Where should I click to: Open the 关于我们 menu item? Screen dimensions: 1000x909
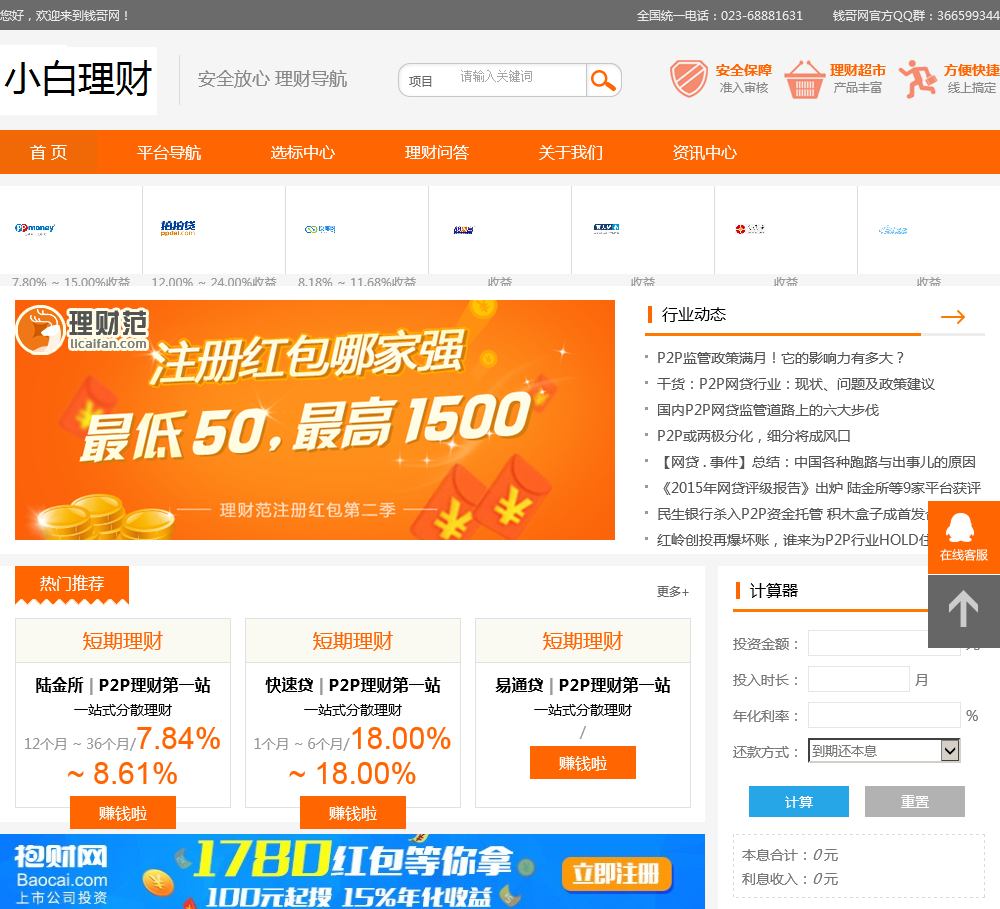pos(571,152)
